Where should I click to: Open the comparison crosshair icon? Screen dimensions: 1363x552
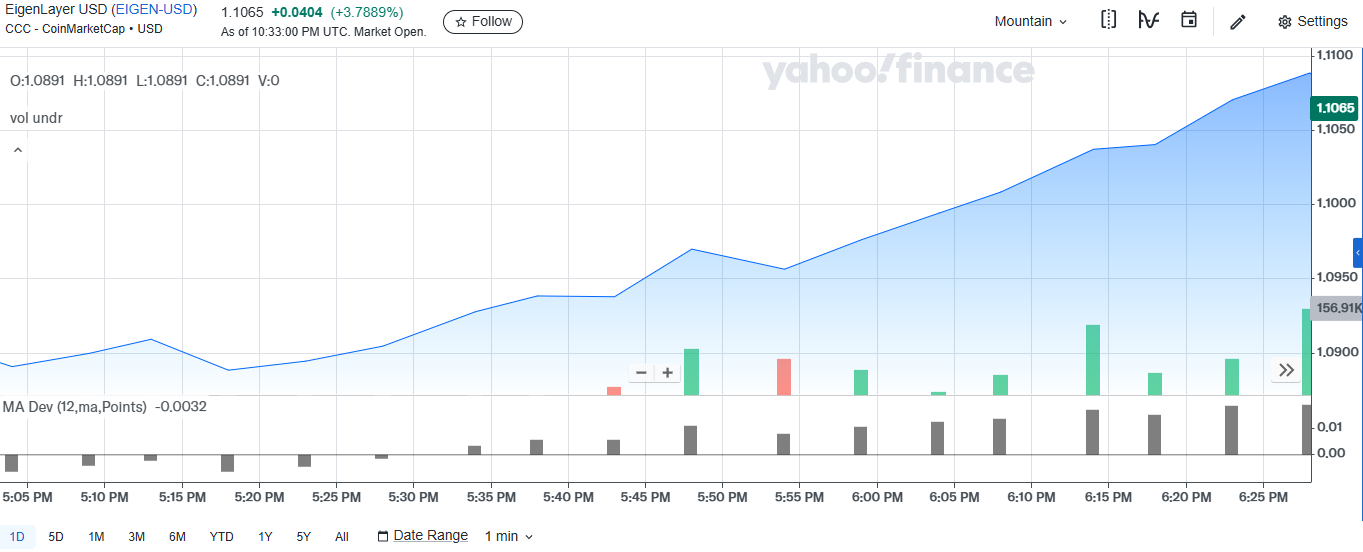click(1108, 20)
